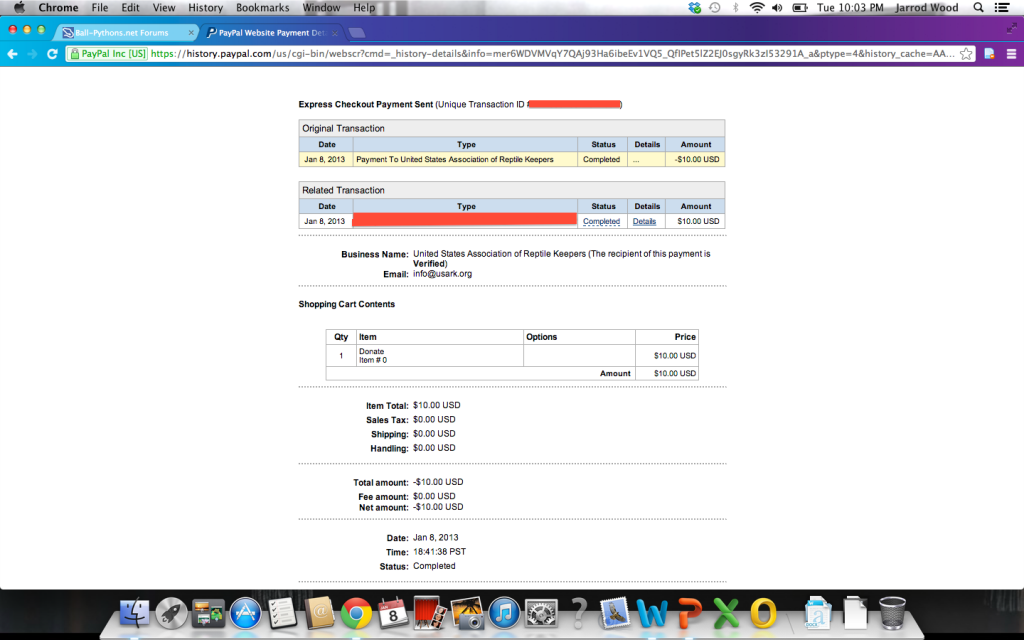
Task: Open iPhoto camera icon in Dock
Action: [x=466, y=613]
